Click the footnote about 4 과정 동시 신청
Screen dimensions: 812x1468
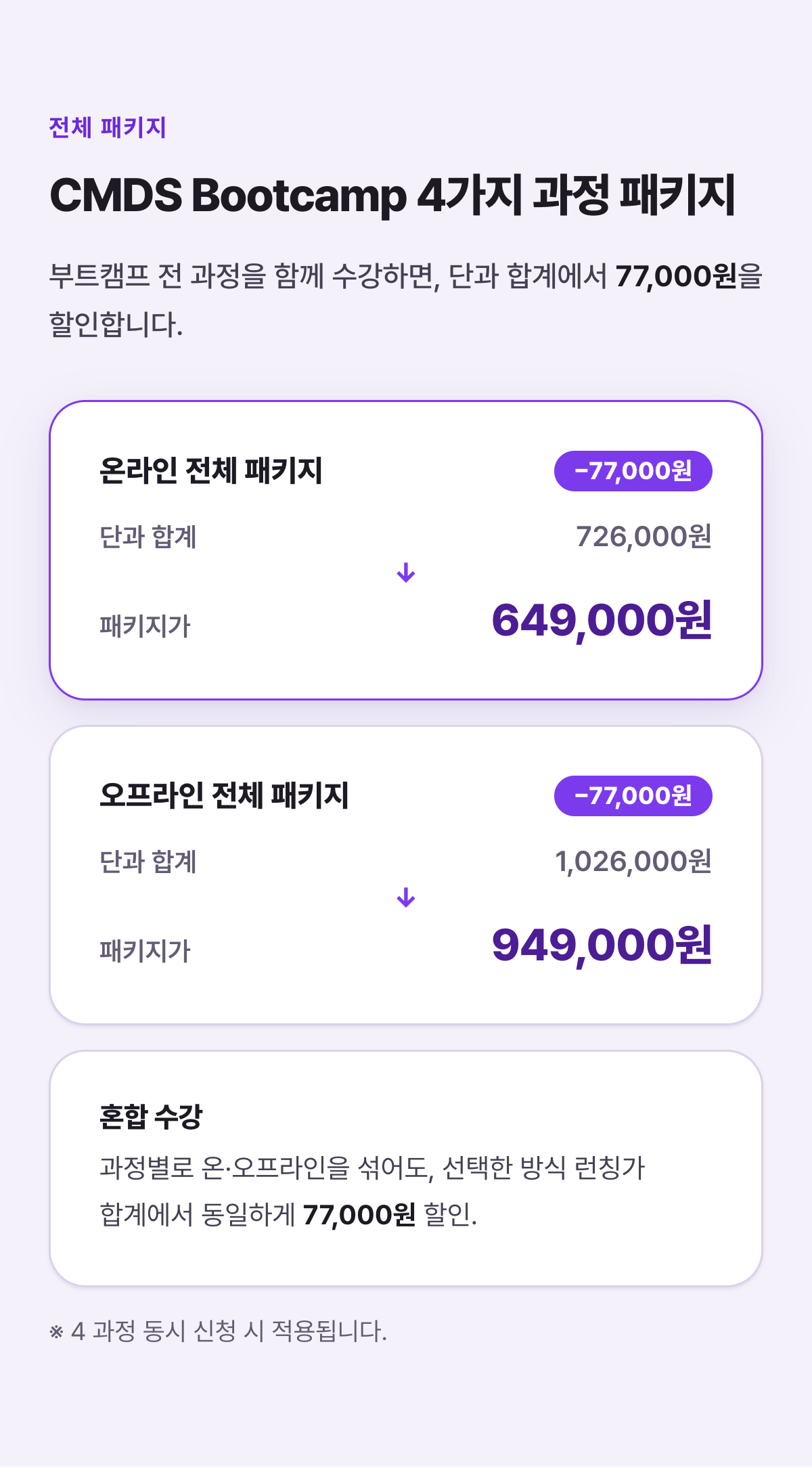pos(218,1331)
